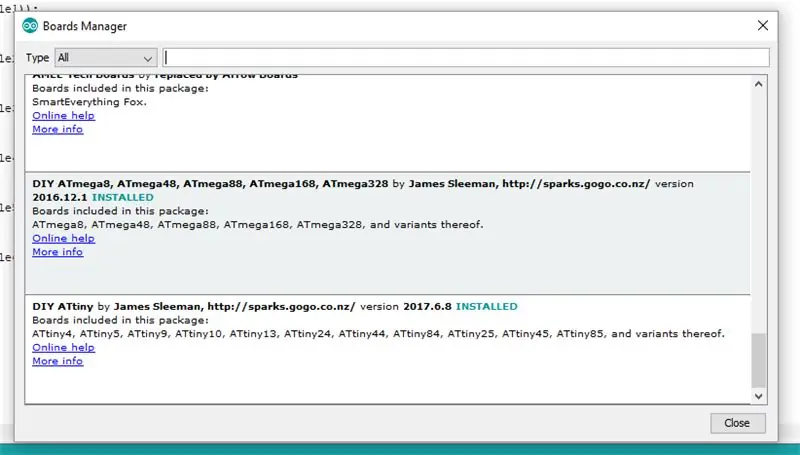Screen dimensions: 800x455
Task: Open Online help for DIY ATtiny package
Action: pyautogui.click(x=63, y=348)
